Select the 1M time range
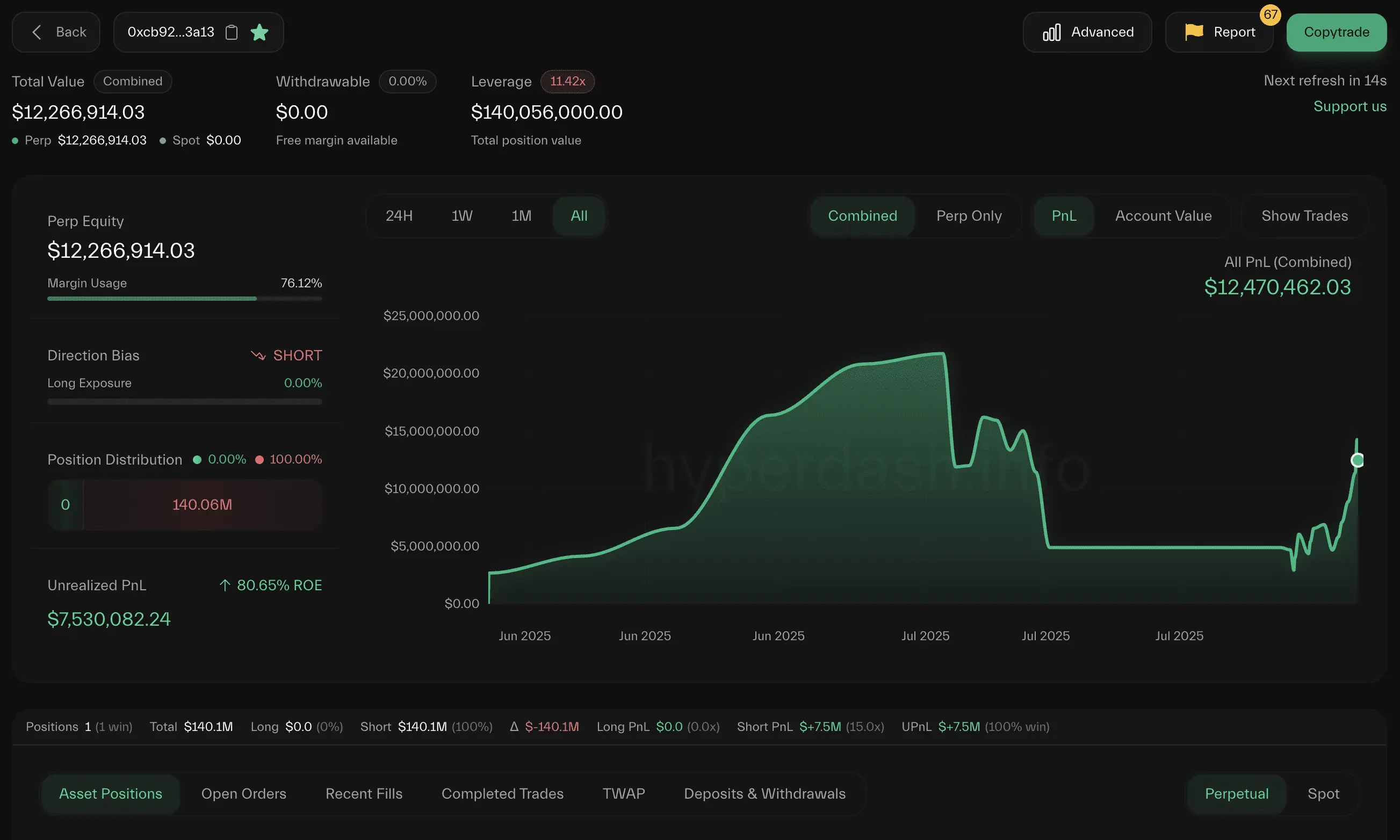The width and height of the screenshot is (1400, 840). pos(522,216)
